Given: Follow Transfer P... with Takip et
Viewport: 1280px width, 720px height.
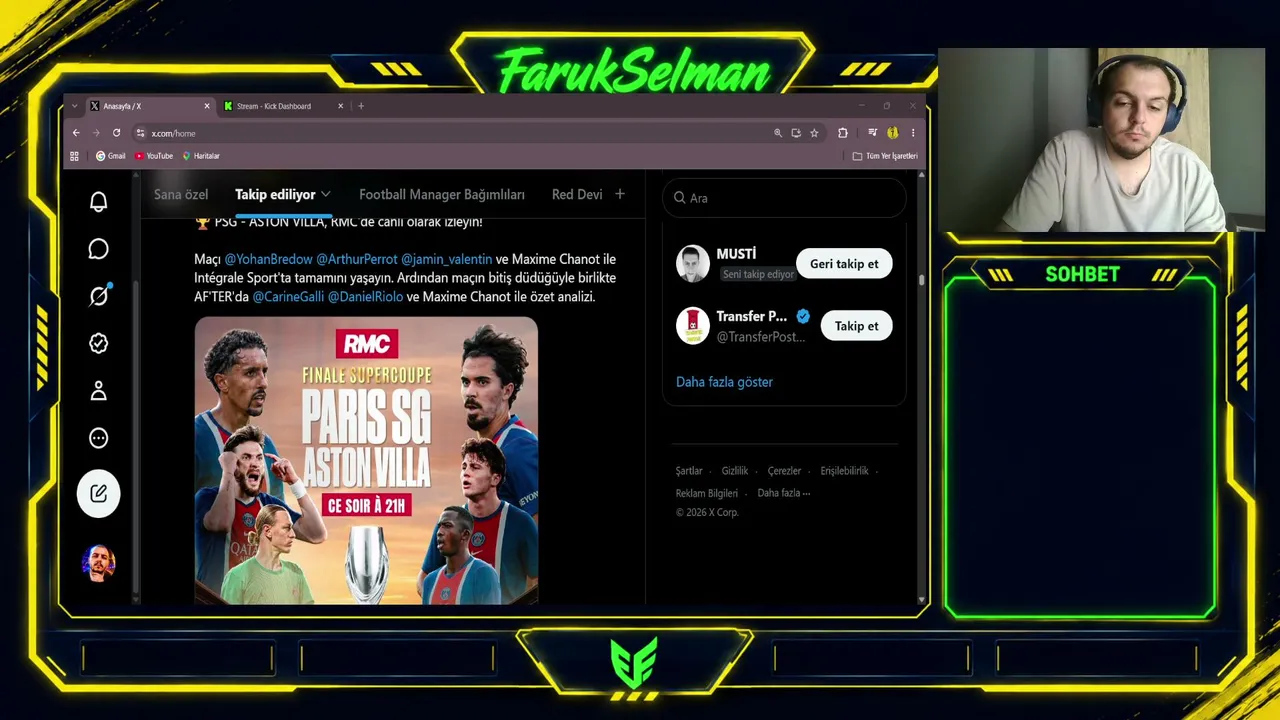Looking at the screenshot, I should [856, 326].
